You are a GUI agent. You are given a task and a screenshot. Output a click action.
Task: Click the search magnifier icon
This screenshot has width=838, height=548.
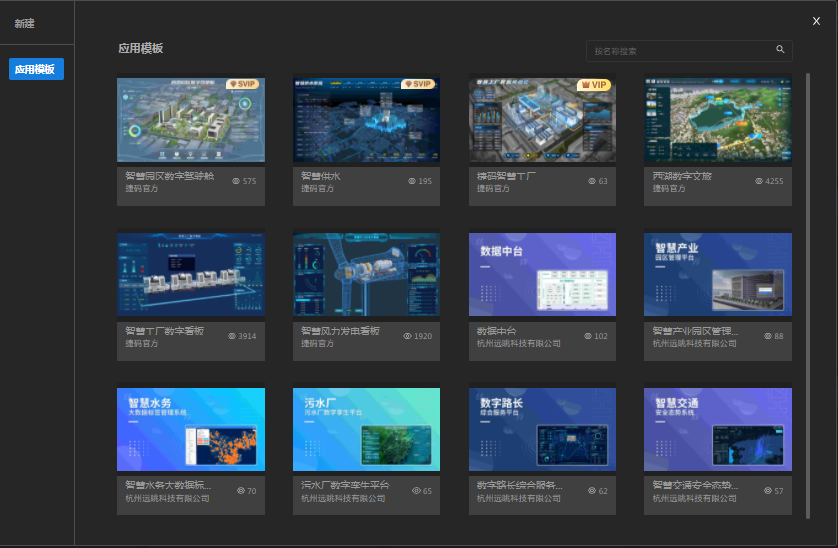[x=780, y=49]
